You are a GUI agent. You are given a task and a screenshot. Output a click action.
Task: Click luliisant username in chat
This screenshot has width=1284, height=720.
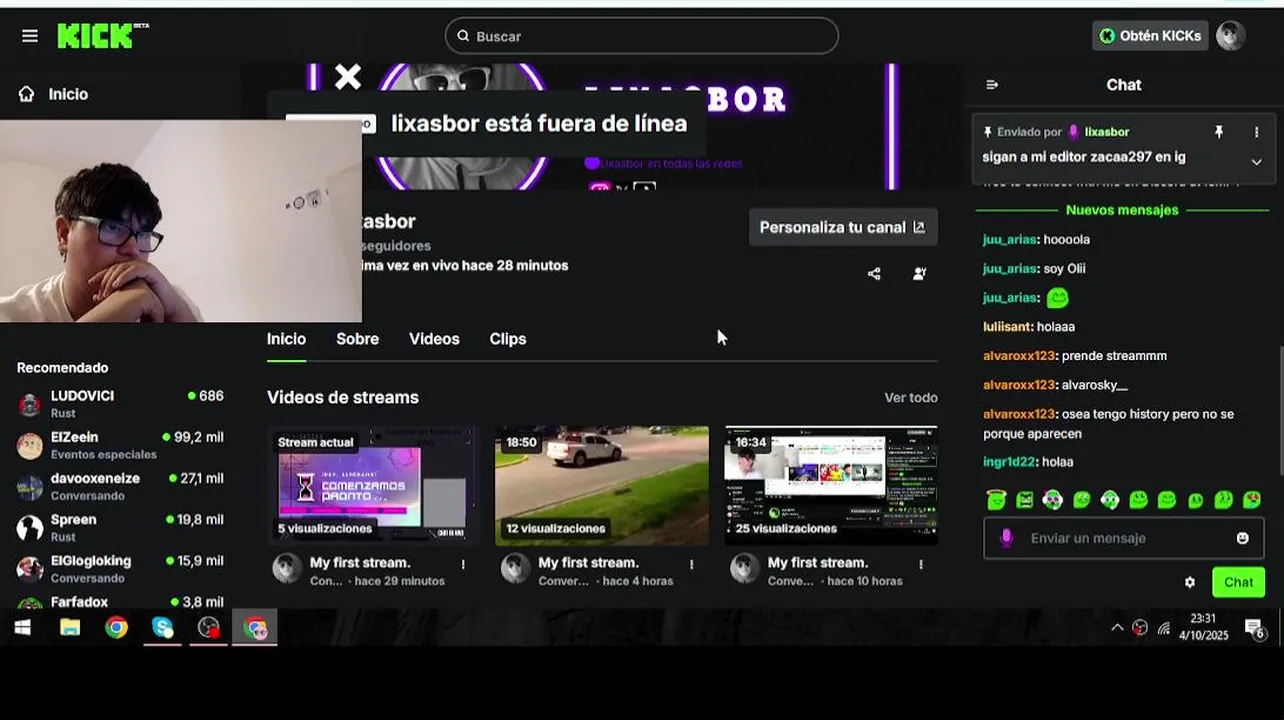1007,327
